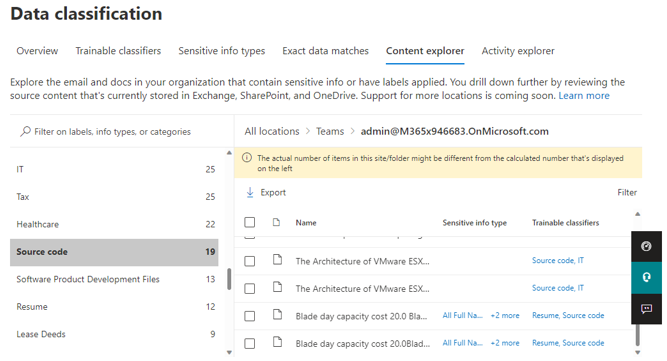Viewport: 667px width, 361px height.
Task: Expand +2 more on Blade 20.0Blad... row
Action: coord(505,343)
